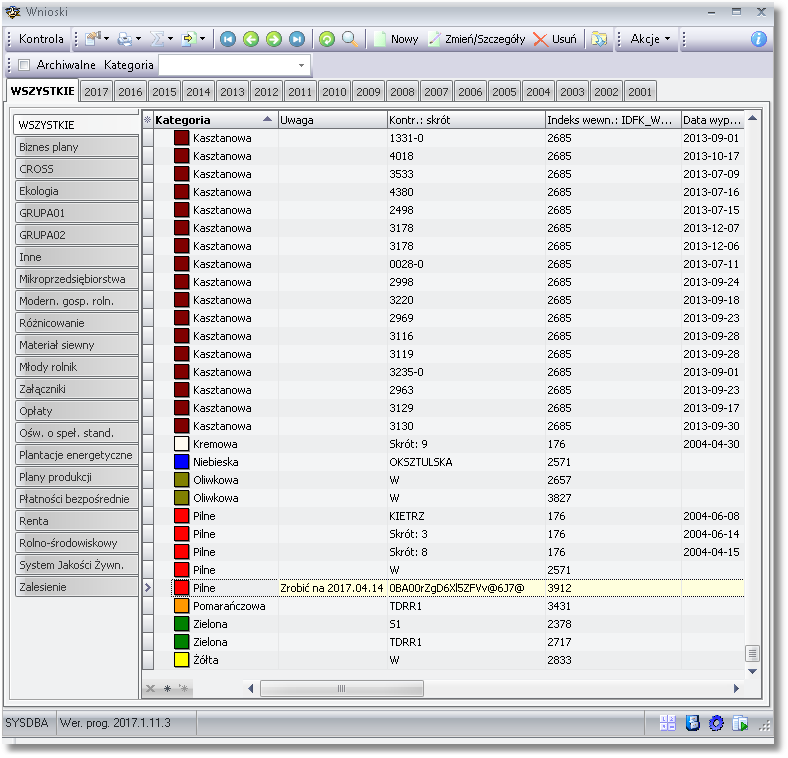The width and height of the screenshot is (788, 758).
Task: Click the blue document icon in status bar
Action: [693, 723]
